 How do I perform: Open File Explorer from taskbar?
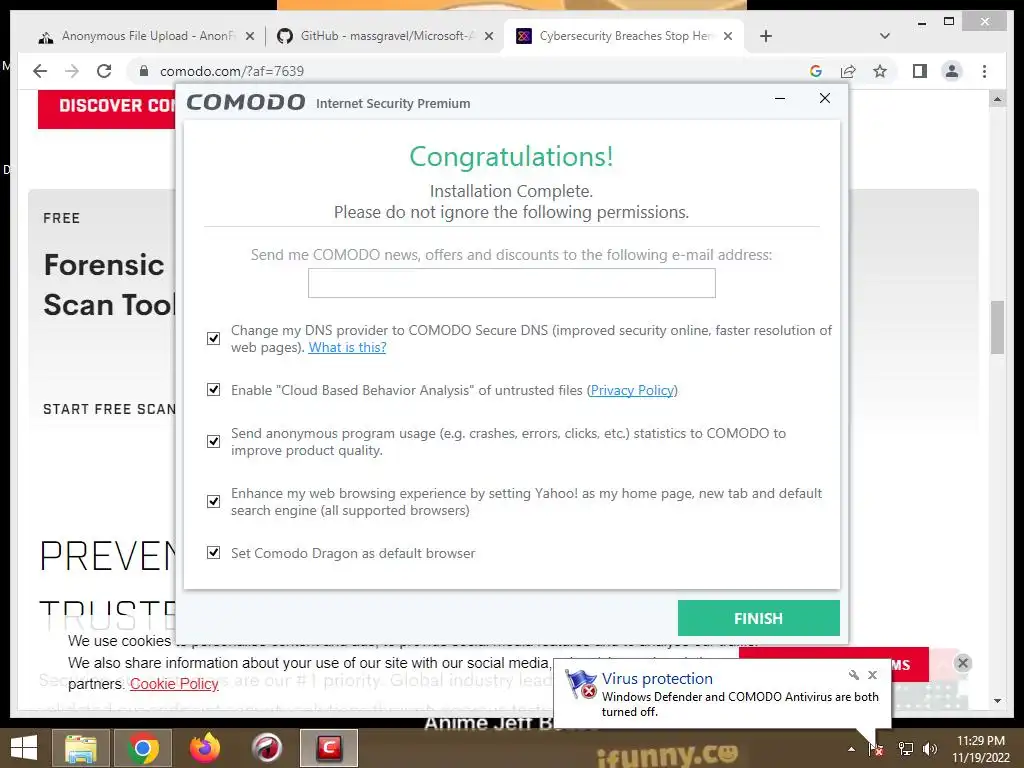(x=80, y=748)
